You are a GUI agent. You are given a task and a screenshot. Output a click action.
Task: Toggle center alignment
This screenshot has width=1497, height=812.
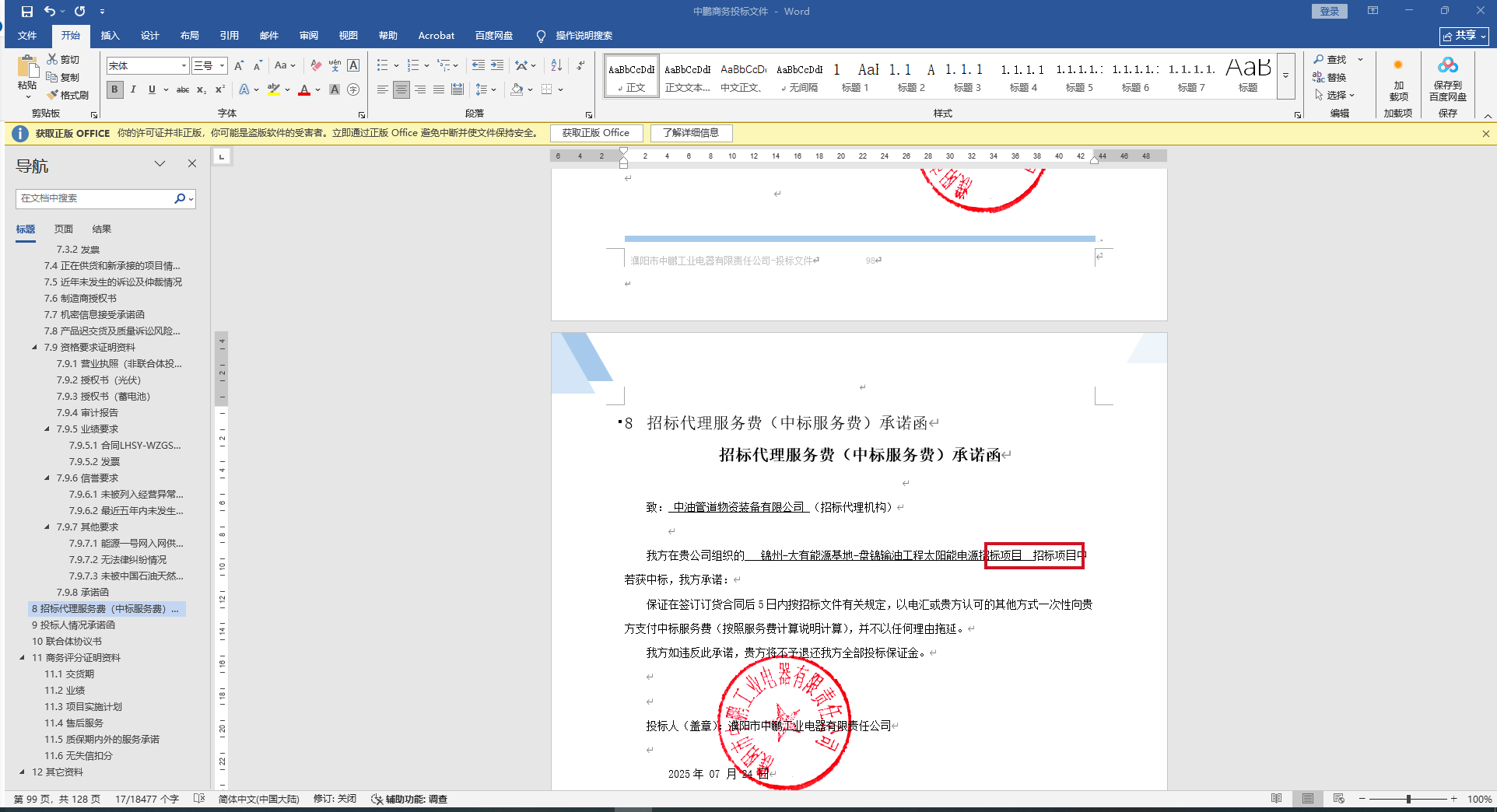pyautogui.click(x=401, y=89)
